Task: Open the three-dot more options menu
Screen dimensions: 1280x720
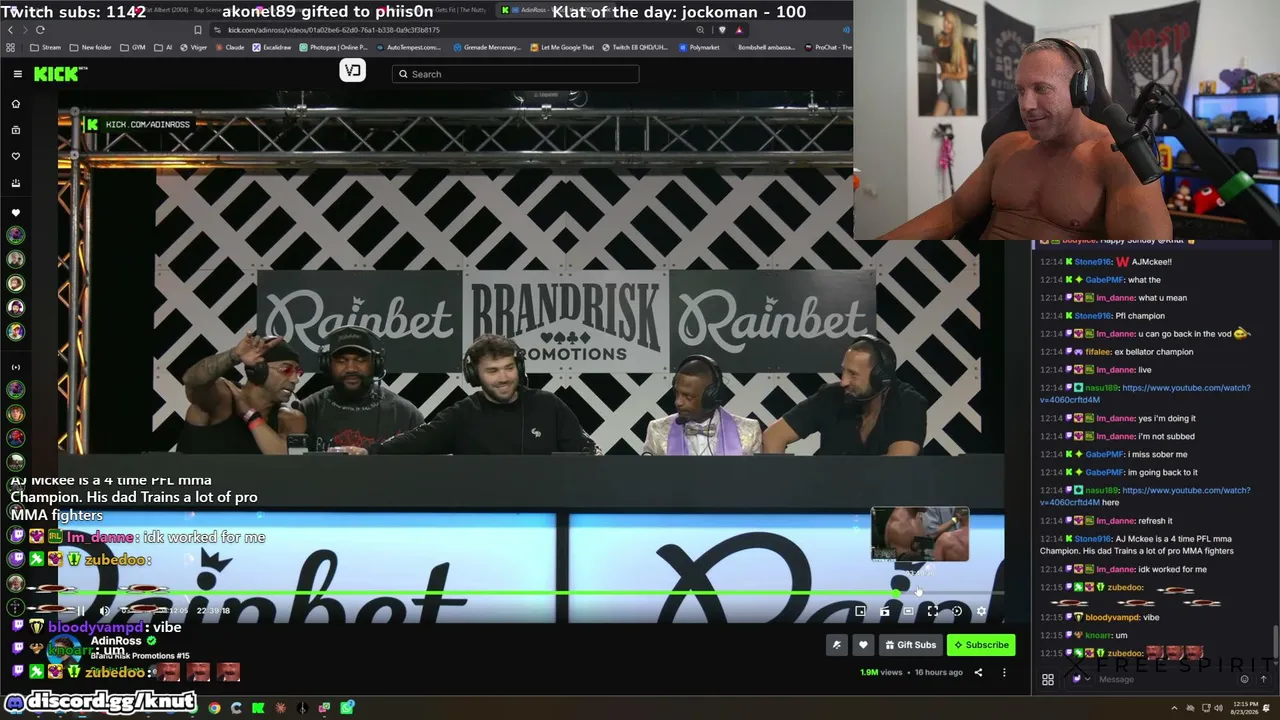Action: [1004, 672]
